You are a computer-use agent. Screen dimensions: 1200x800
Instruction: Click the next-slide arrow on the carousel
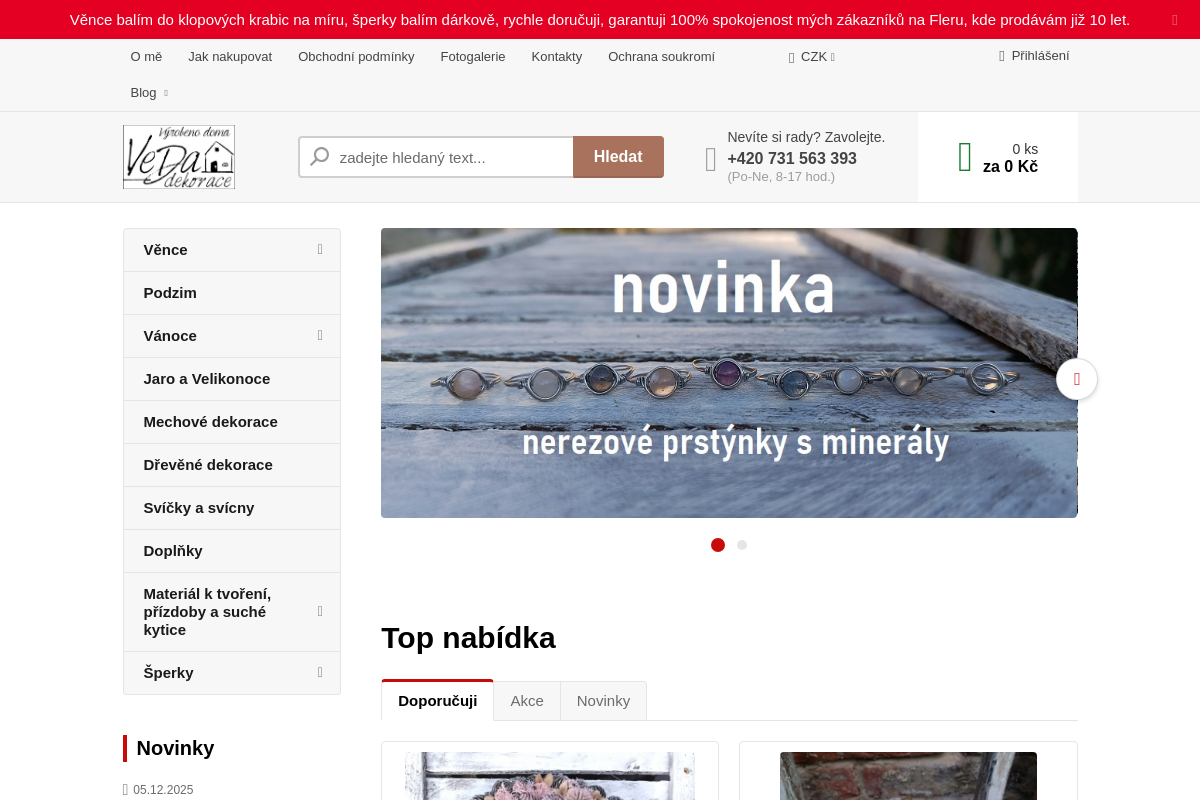coord(1077,379)
